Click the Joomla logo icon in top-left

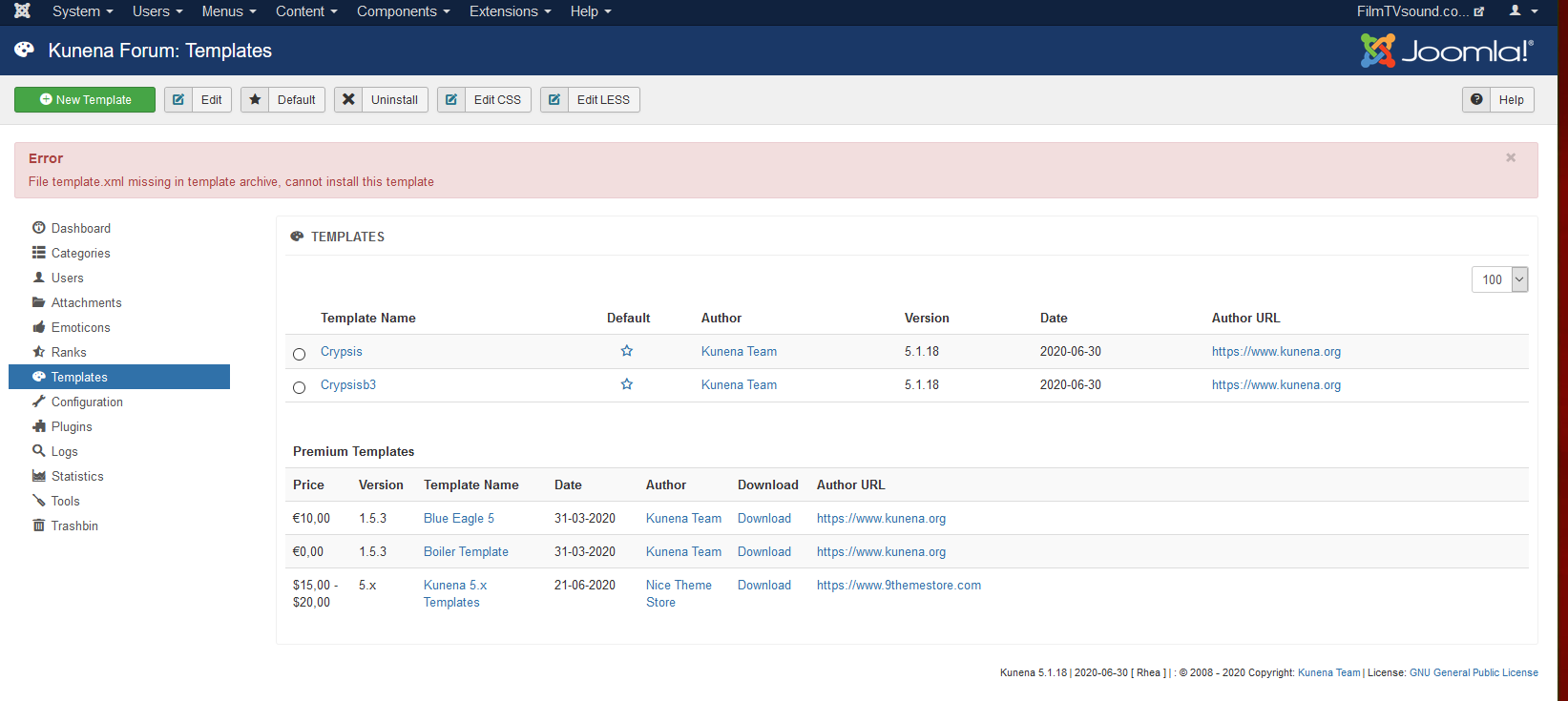(22, 11)
